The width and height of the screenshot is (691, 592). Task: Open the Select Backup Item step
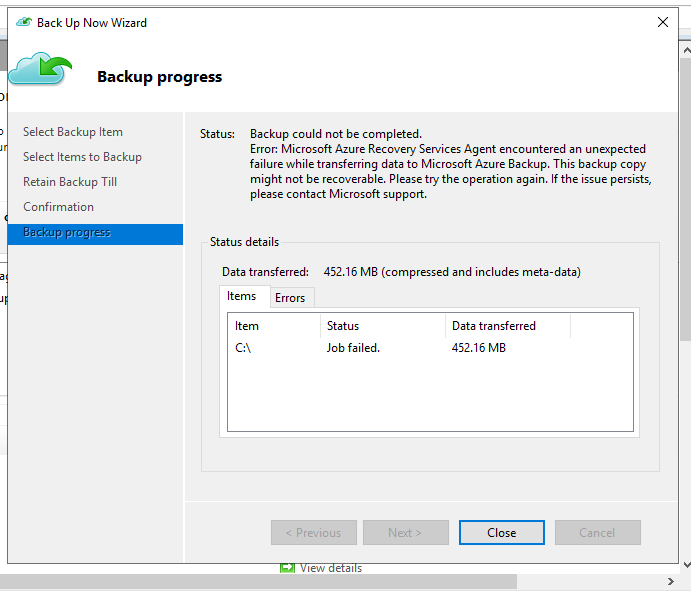click(73, 132)
